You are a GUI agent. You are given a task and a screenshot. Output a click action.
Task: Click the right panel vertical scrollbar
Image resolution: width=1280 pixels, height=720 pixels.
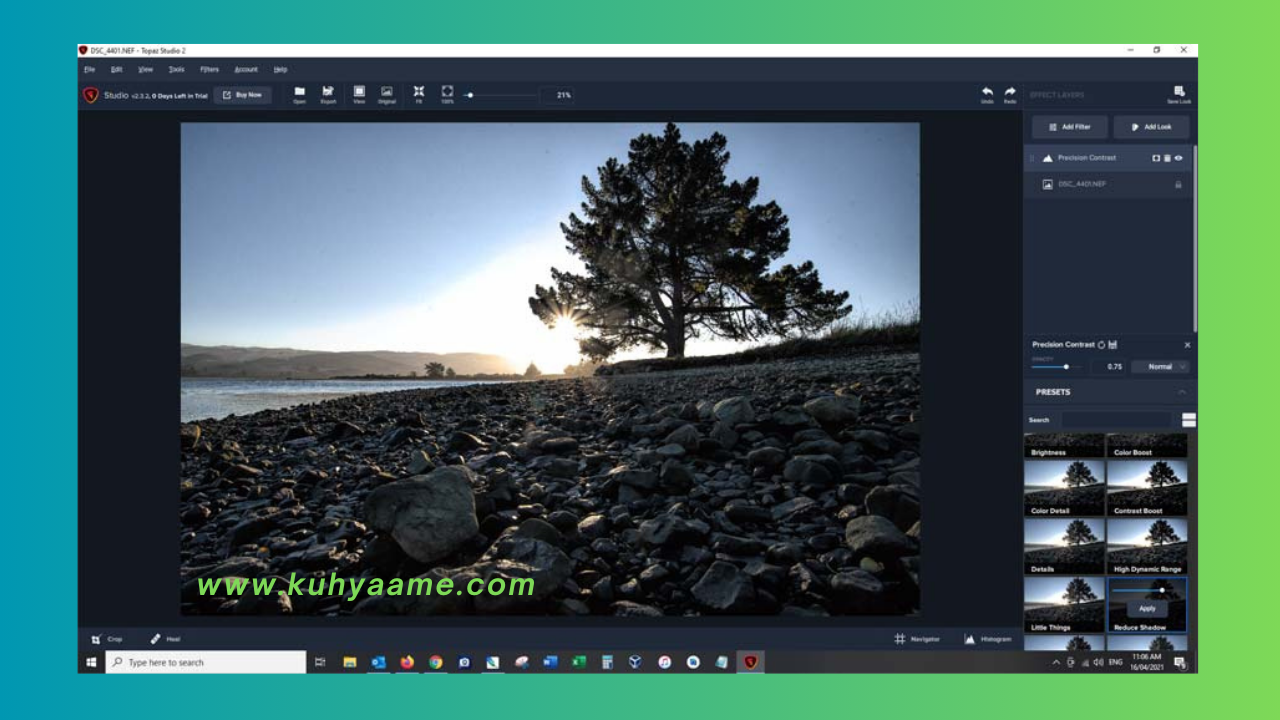pos(1195,240)
